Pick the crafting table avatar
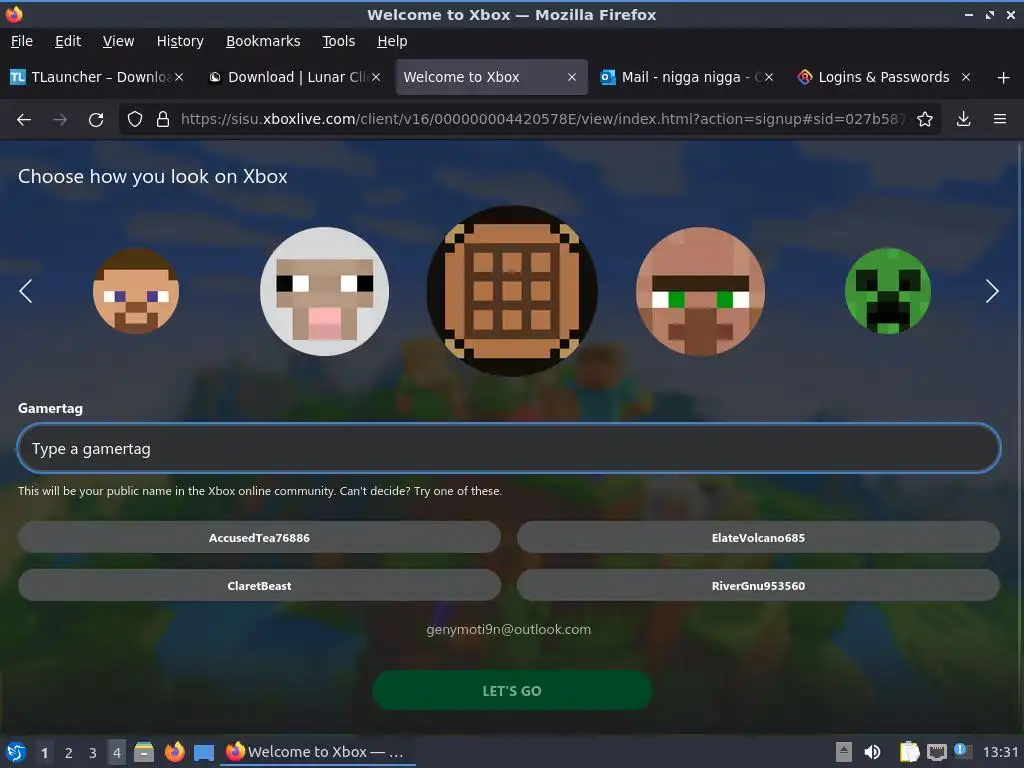Screen dimensions: 1024x768 coord(512,291)
